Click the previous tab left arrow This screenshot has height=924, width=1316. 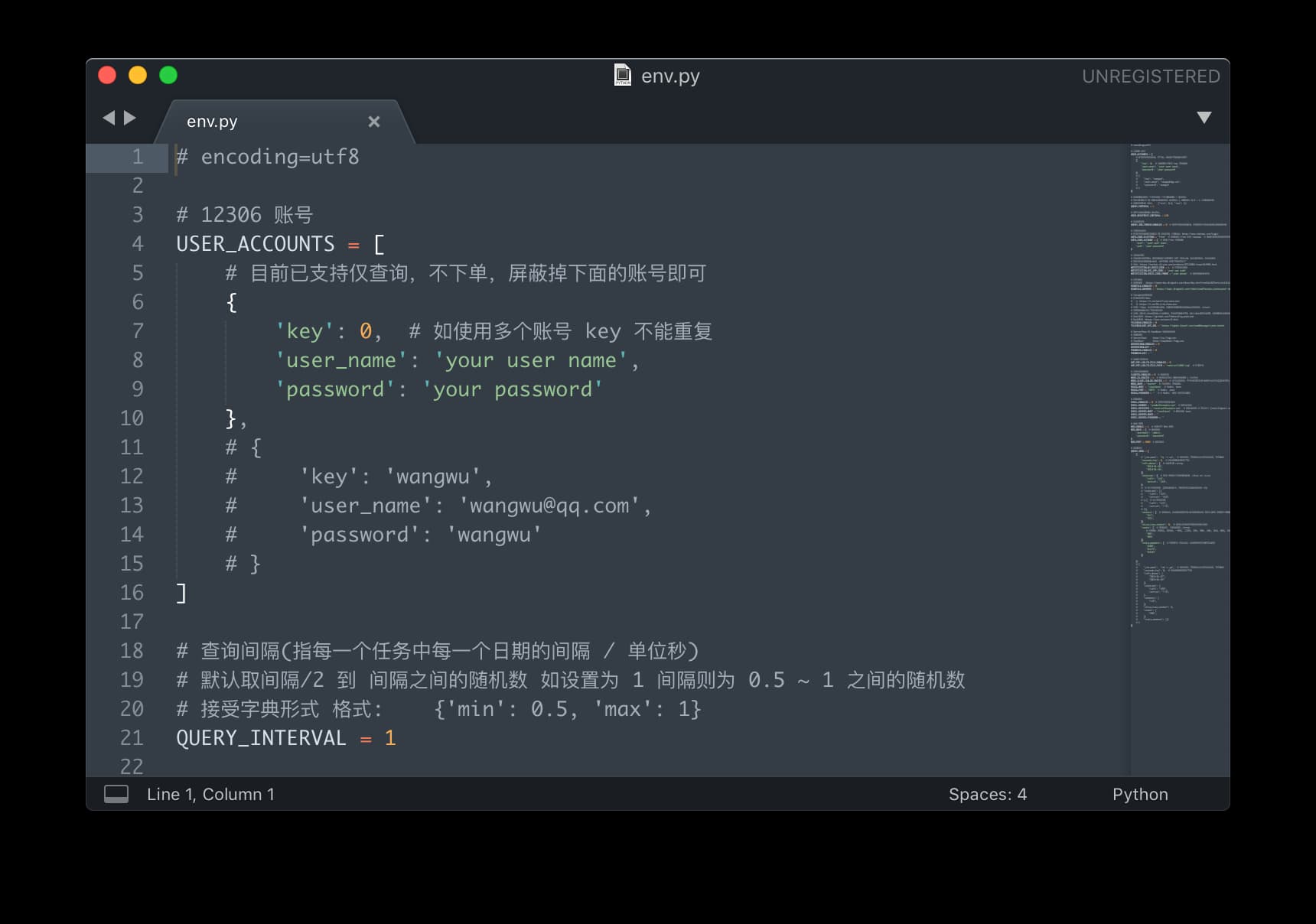[x=109, y=118]
